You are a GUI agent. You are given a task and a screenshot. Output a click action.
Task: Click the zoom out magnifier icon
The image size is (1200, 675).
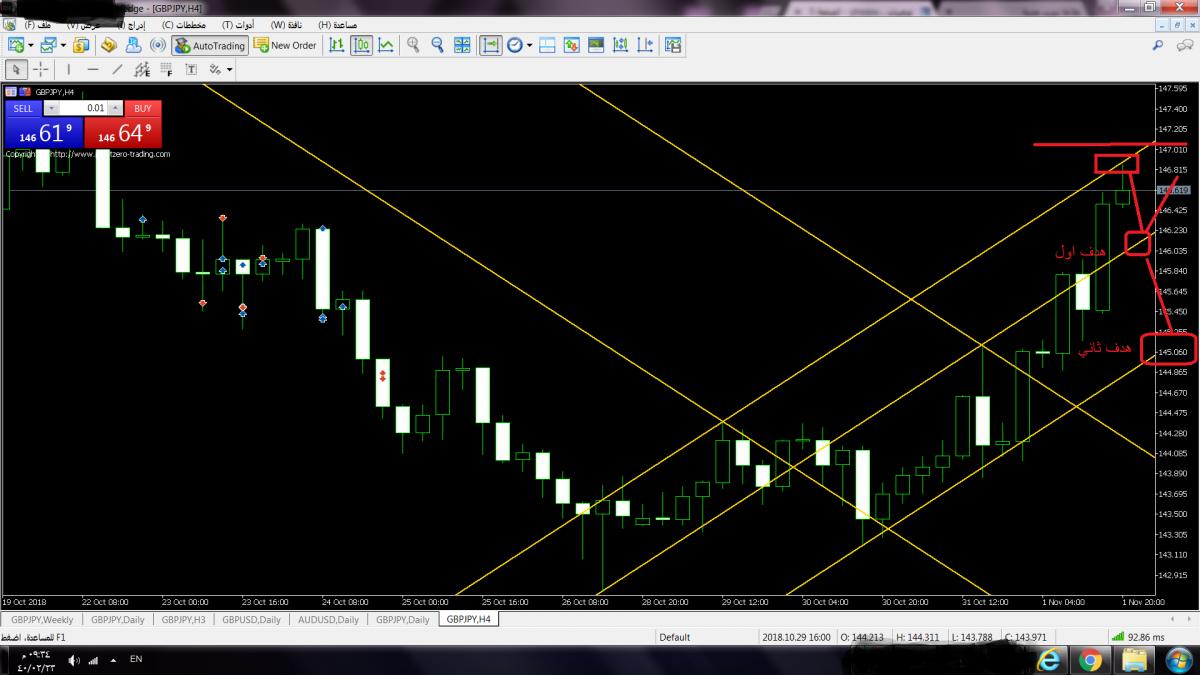click(x=437, y=45)
